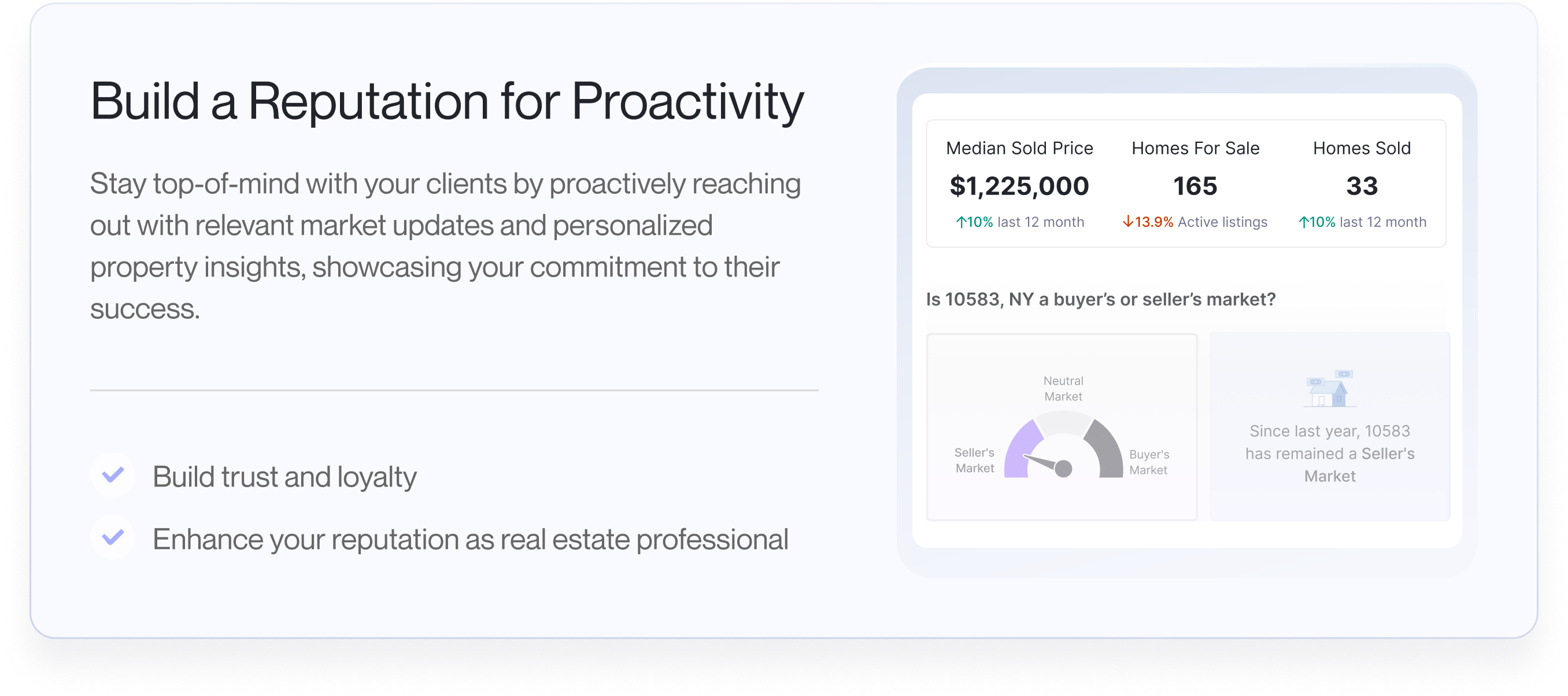Click the red down arrow under Homes For Sale
Screen dimensions: 1568x696
pyautogui.click(x=1128, y=222)
